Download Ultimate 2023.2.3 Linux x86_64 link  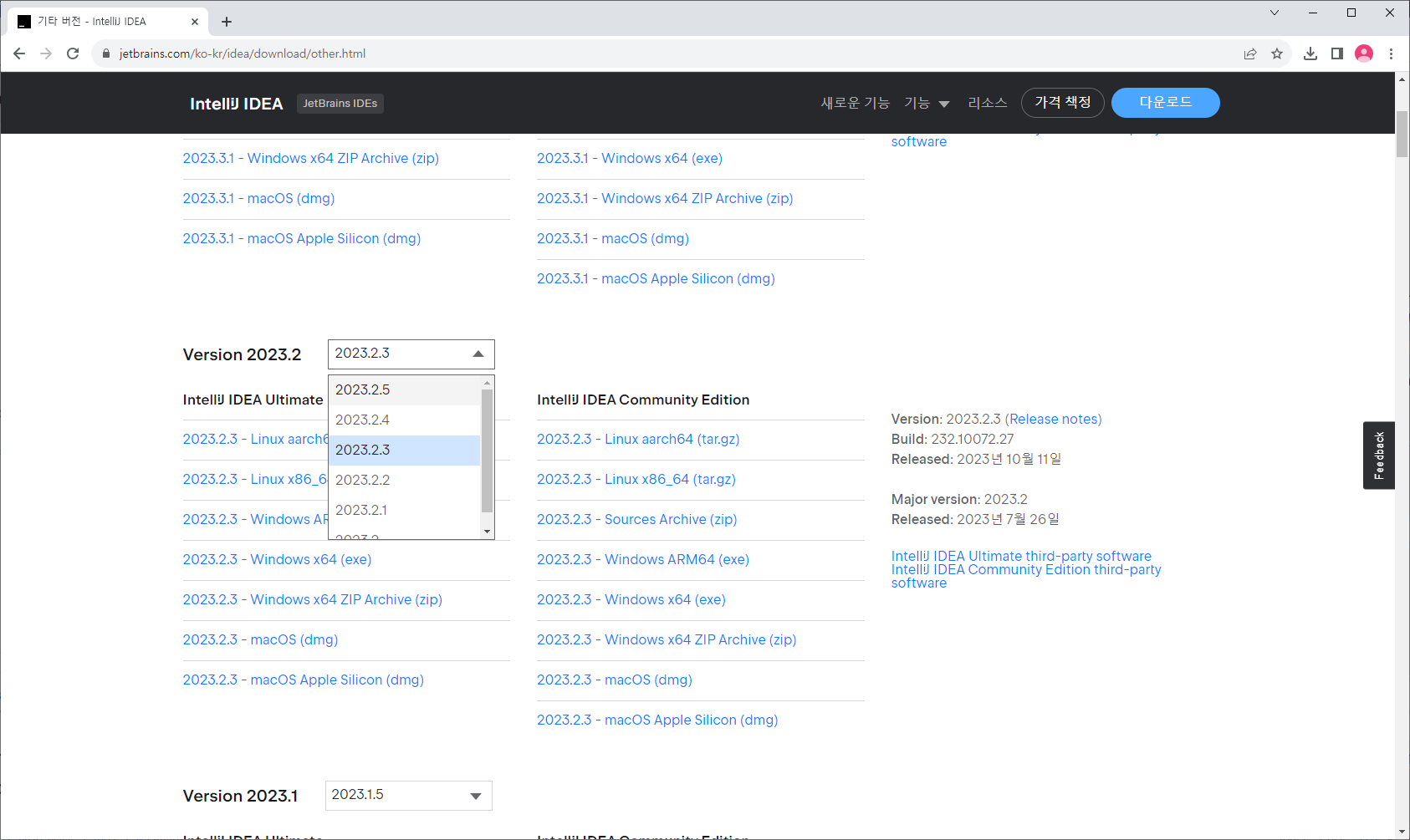[x=256, y=480]
